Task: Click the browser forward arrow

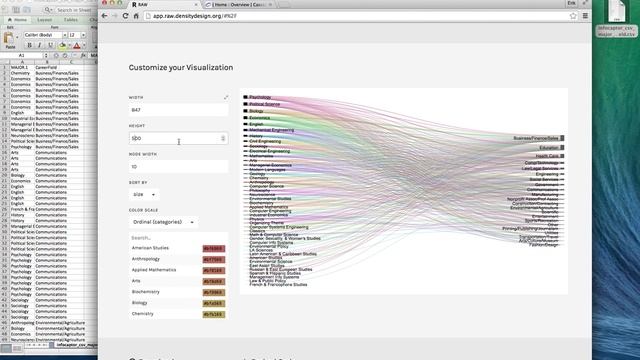Action: tap(115, 16)
